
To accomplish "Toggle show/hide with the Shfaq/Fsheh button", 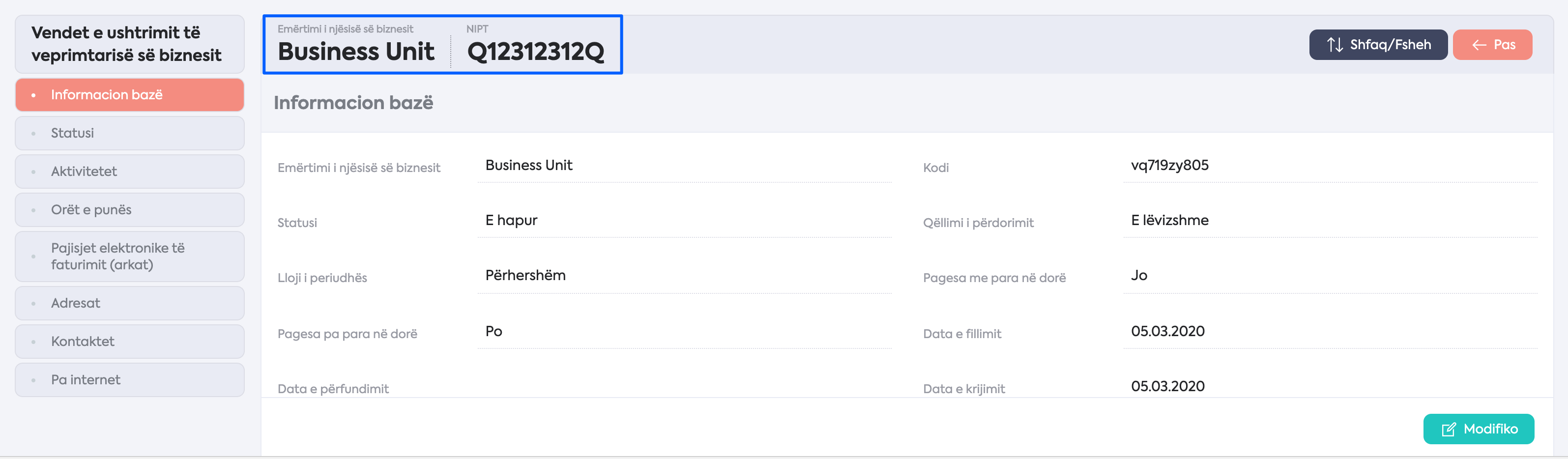I will (x=1378, y=44).
